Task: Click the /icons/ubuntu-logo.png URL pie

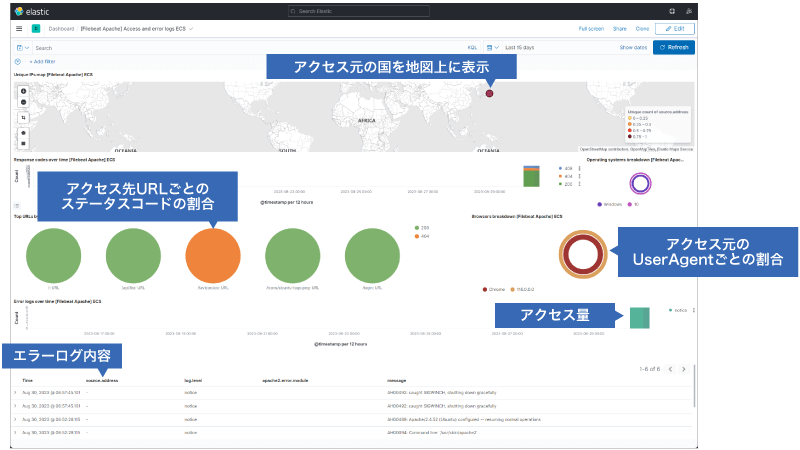Action: pos(292,256)
